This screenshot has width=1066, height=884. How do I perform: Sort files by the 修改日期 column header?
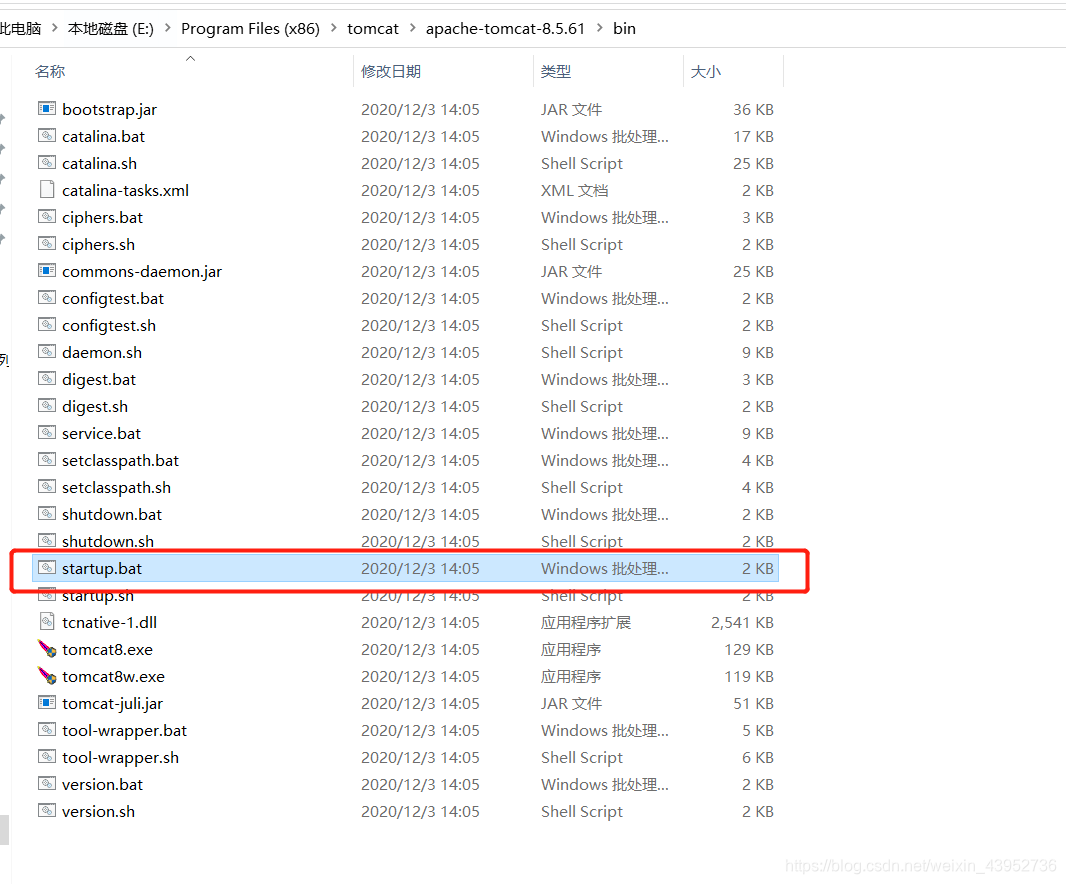click(x=391, y=71)
